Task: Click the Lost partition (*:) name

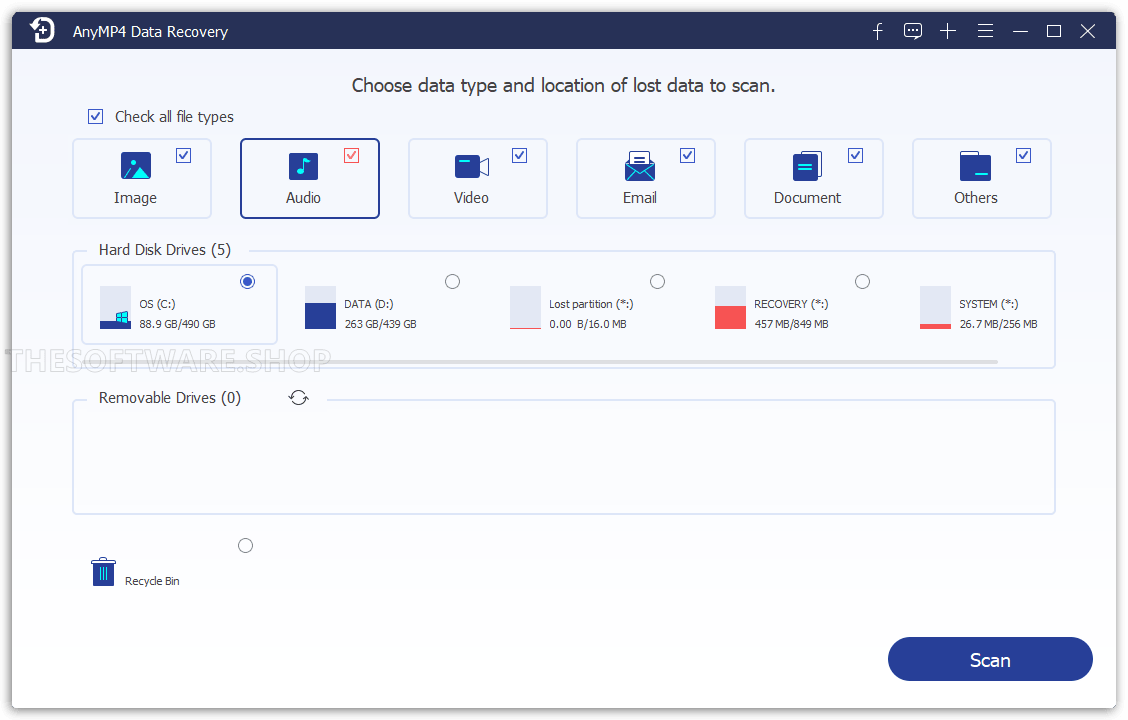Action: coord(591,304)
